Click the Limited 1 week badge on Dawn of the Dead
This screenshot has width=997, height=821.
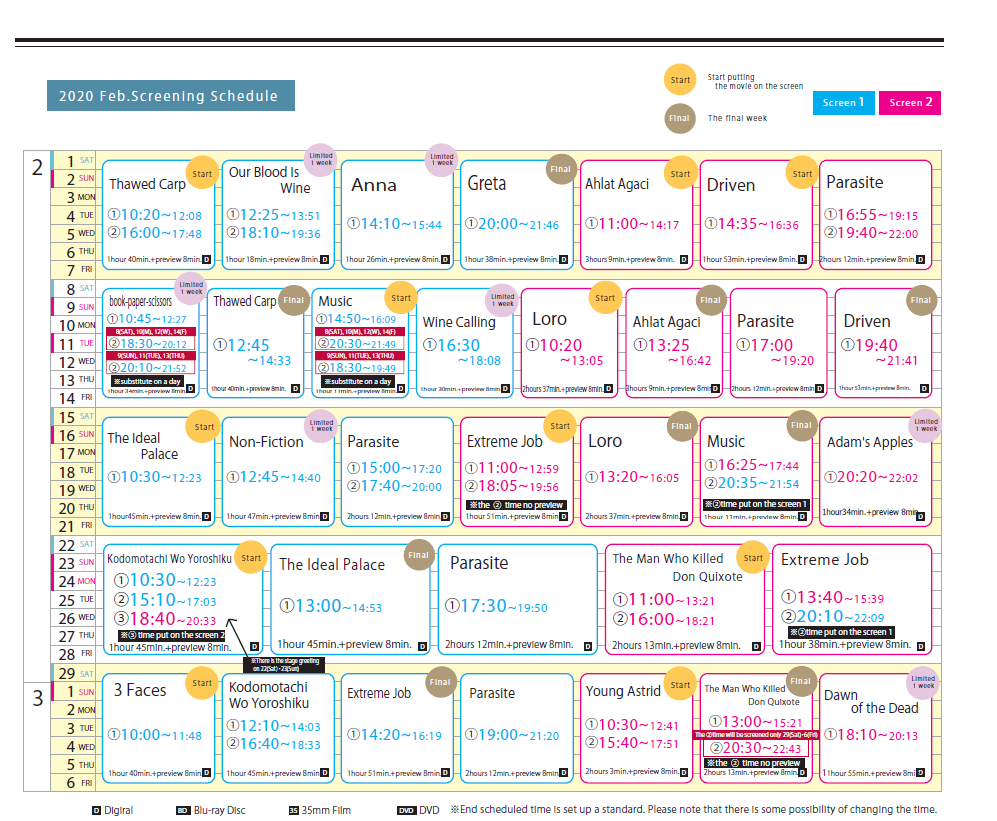[923, 682]
